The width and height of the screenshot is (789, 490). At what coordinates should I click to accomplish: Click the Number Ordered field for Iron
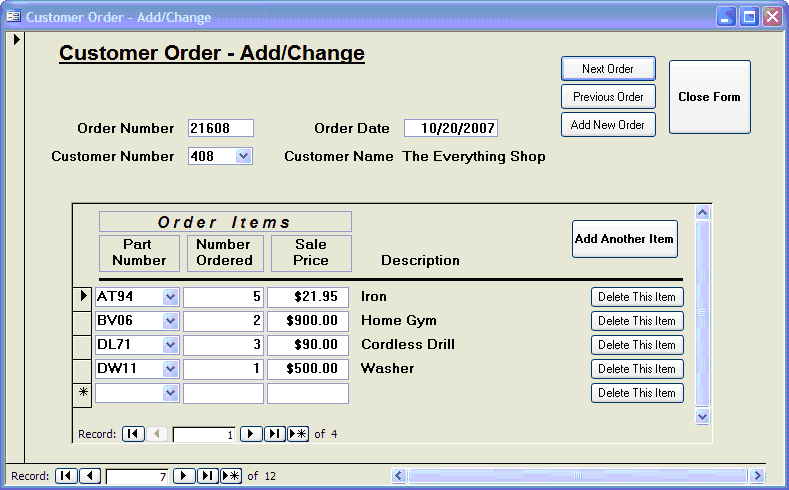(223, 297)
